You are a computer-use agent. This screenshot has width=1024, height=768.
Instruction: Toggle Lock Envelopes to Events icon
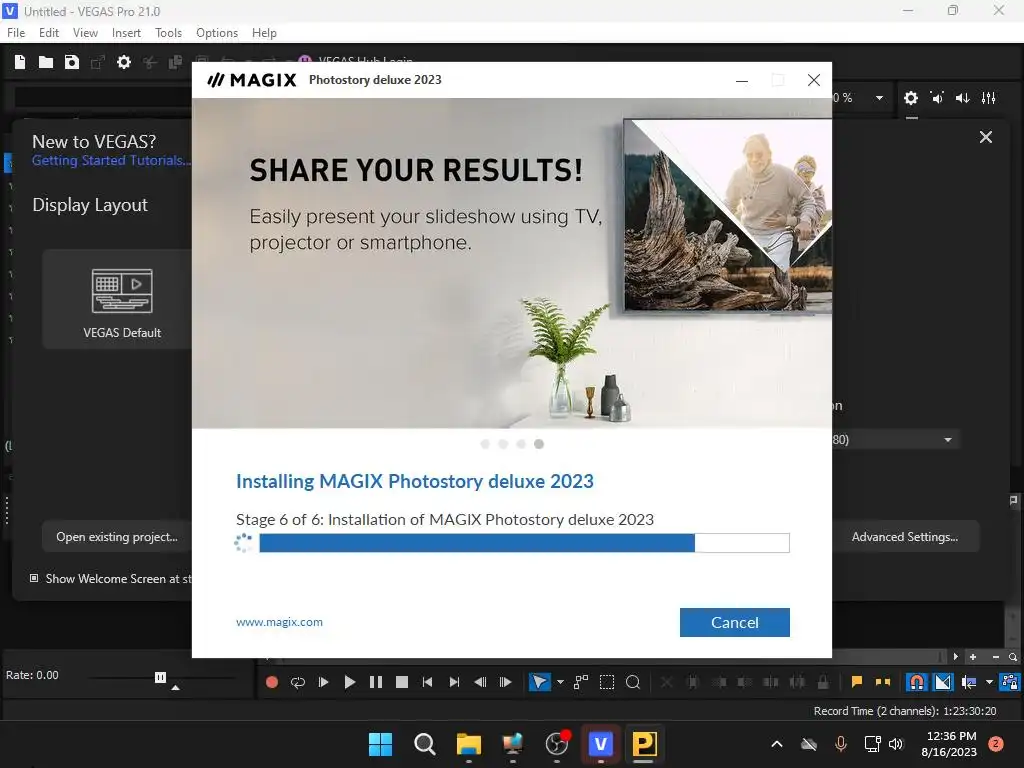[x=1010, y=682]
